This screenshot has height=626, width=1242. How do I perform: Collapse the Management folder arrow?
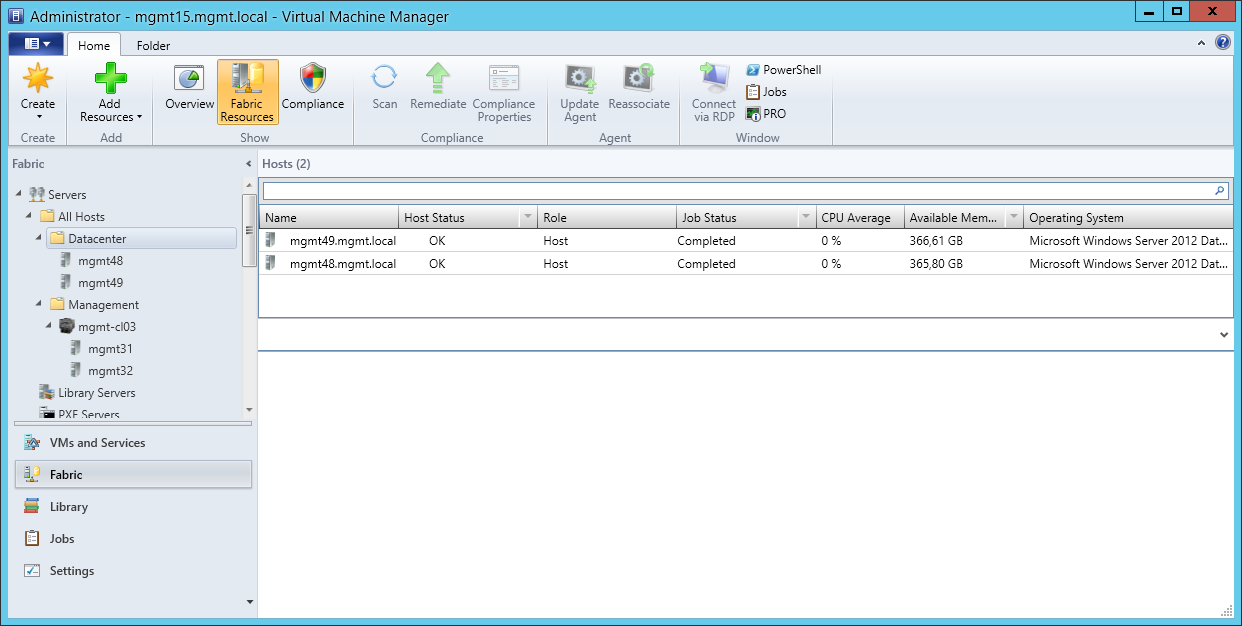(39, 305)
